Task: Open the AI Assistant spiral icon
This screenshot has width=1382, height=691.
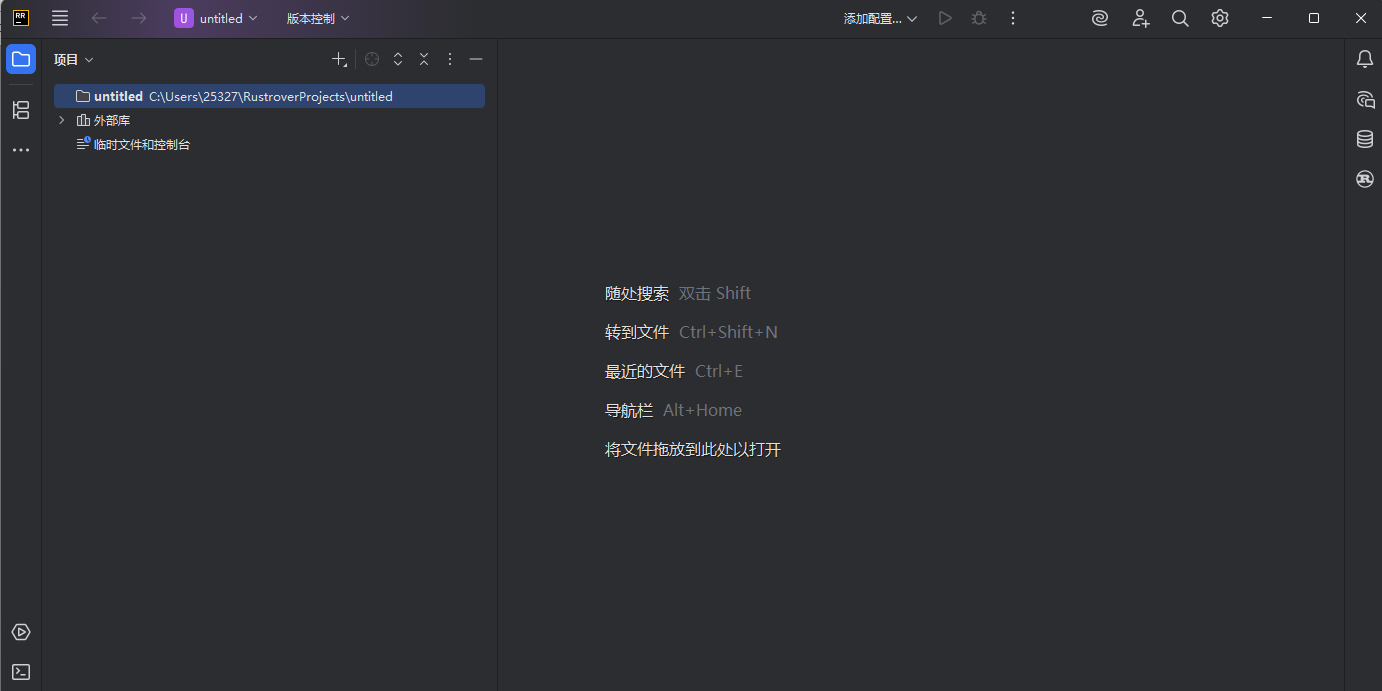Action: coord(1100,18)
